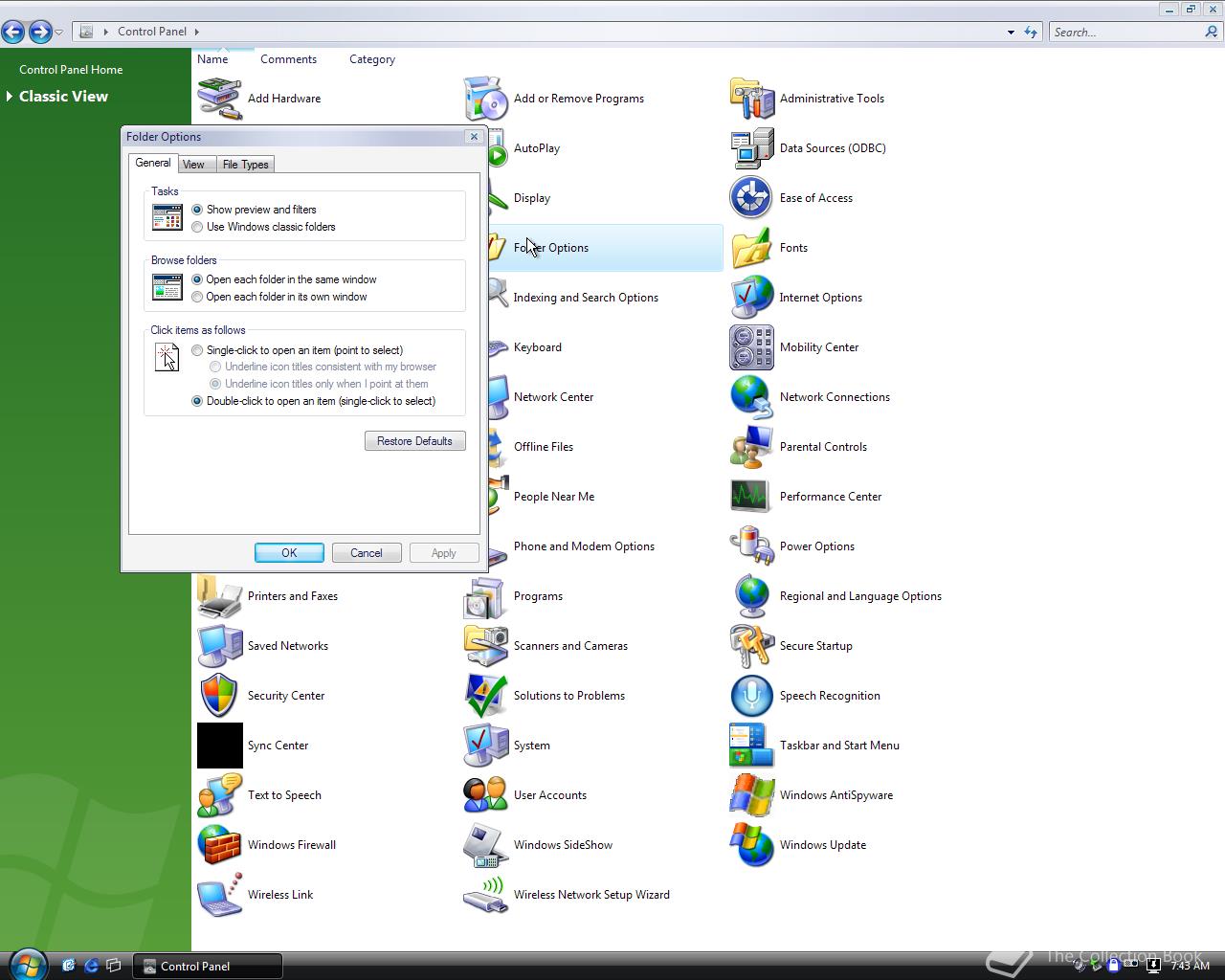Open the Solutions to Problems icon
This screenshot has width=1225, height=980.
485,696
